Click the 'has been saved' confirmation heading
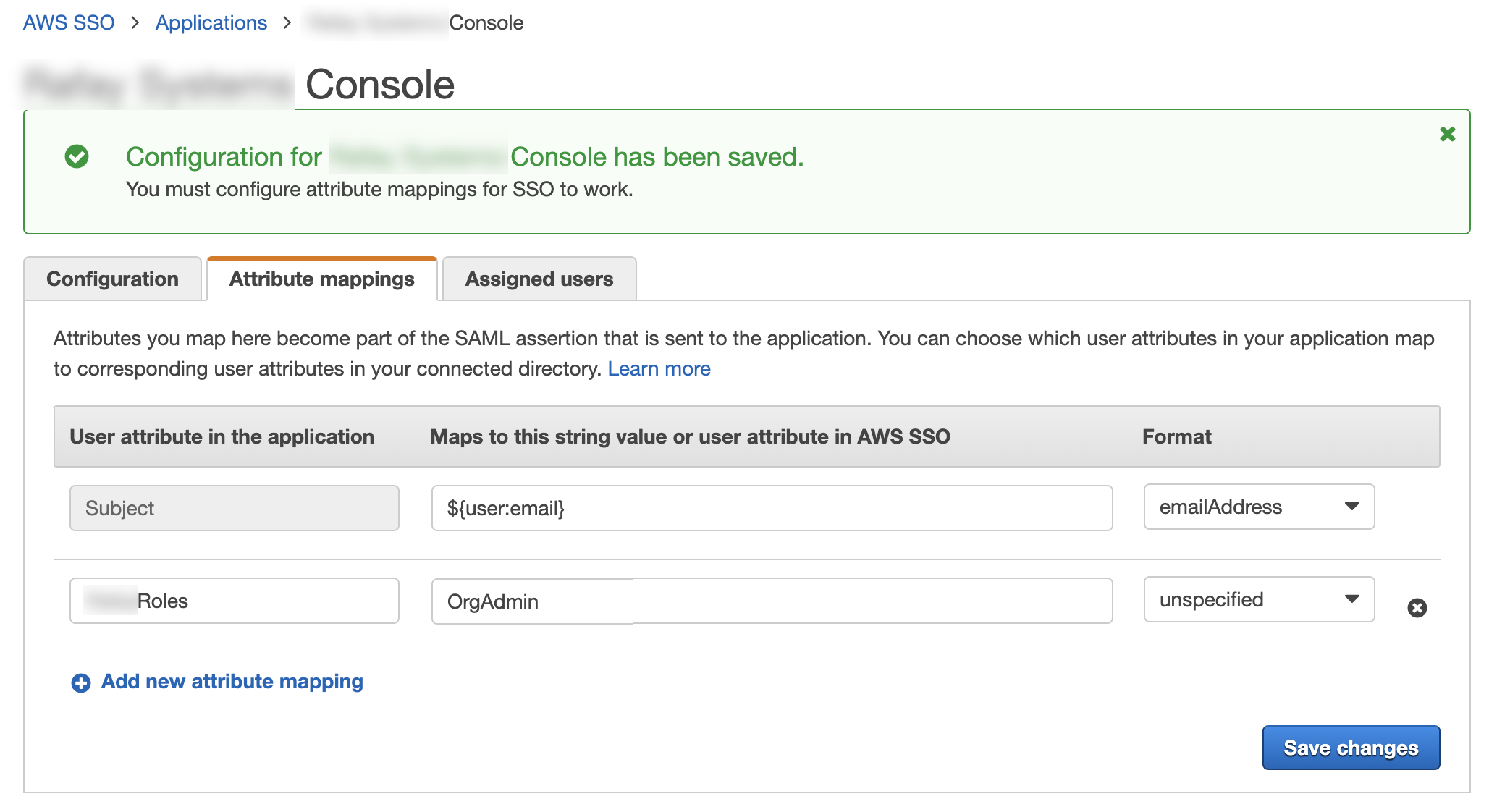This screenshot has width=1510, height=812. 465,156
